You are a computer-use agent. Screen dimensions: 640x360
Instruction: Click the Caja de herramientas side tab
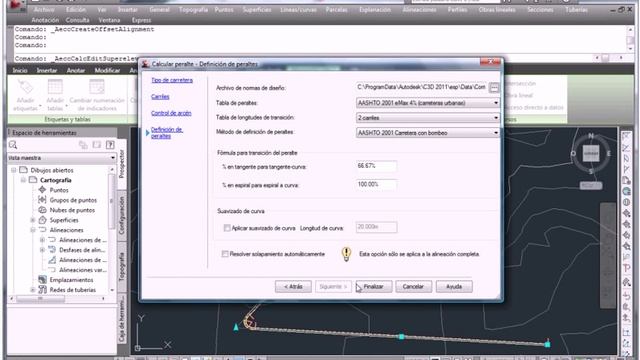pyautogui.click(x=122, y=318)
